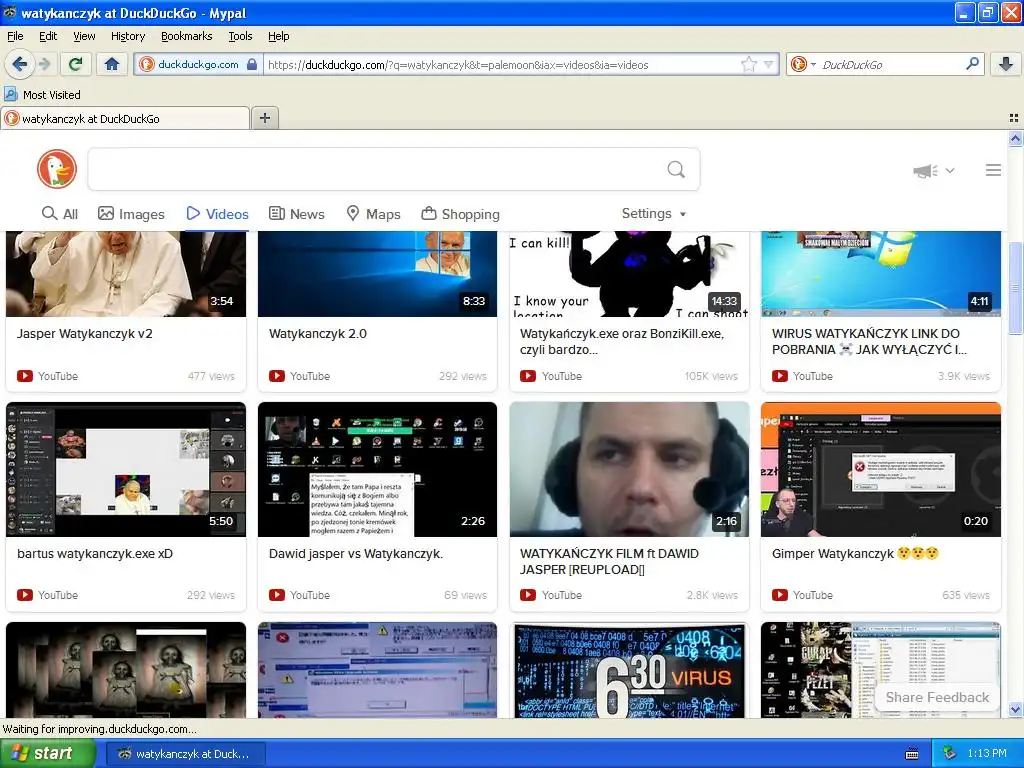Image resolution: width=1024 pixels, height=768 pixels.
Task: Switch to the News tab
Action: (x=297, y=214)
